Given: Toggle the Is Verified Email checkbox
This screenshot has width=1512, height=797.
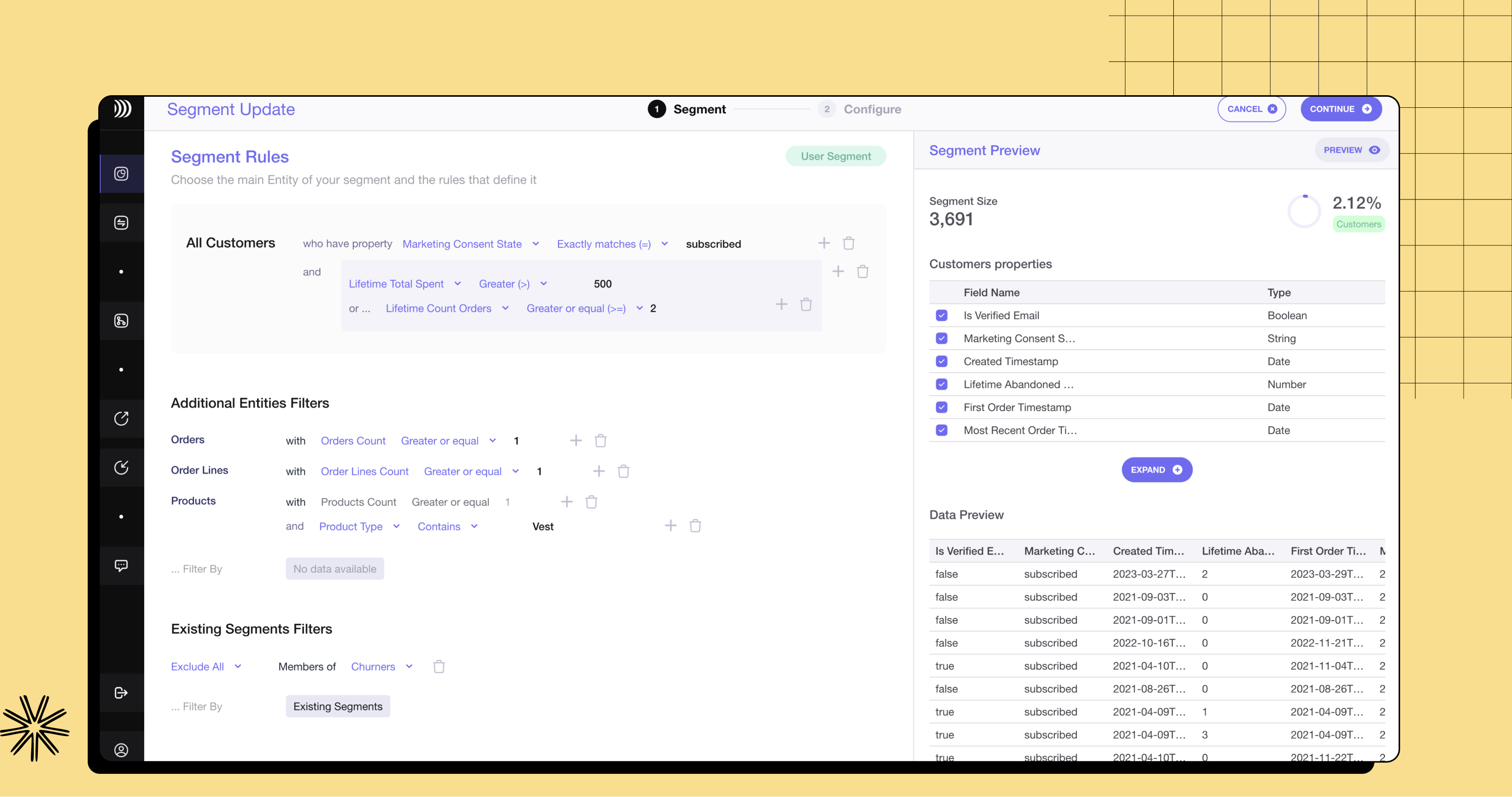Looking at the screenshot, I should 941,315.
